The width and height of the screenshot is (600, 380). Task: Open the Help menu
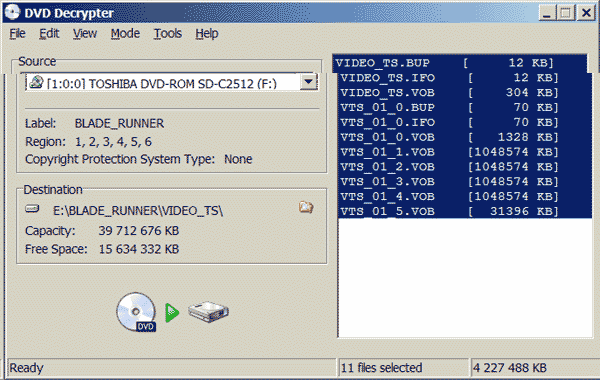(207, 34)
